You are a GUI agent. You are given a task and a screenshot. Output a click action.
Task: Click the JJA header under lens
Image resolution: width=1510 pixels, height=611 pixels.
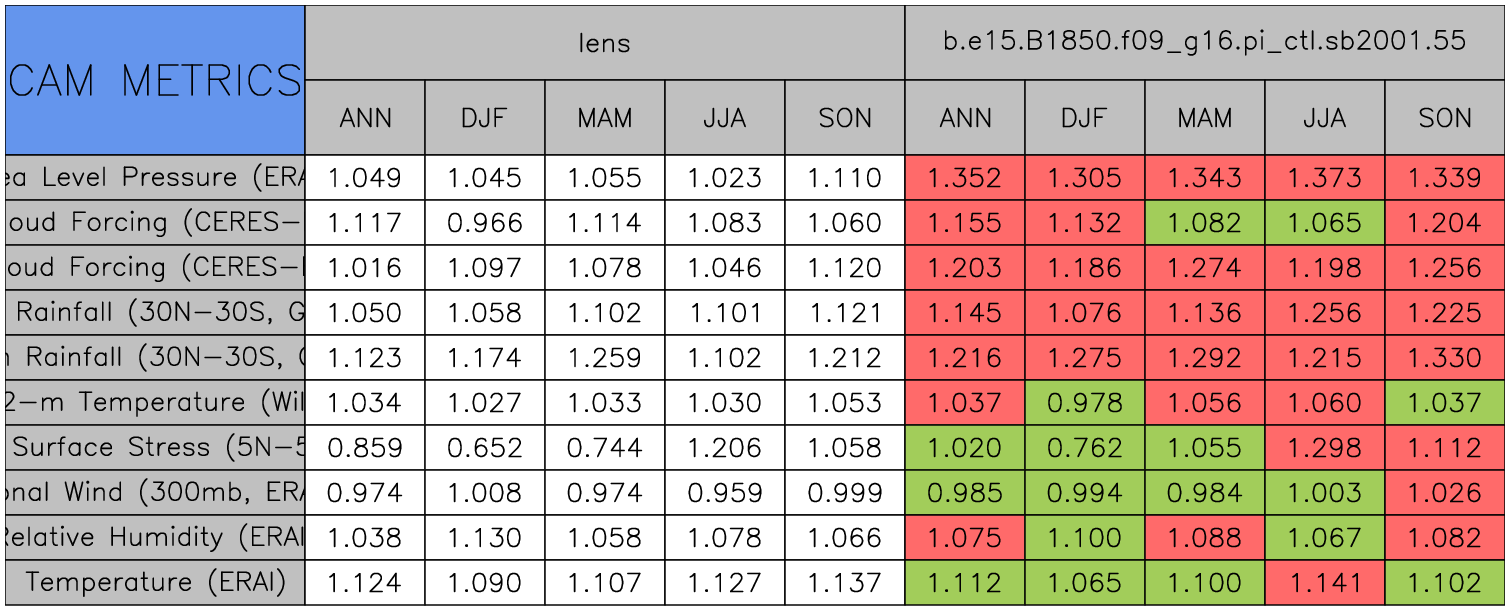725,118
